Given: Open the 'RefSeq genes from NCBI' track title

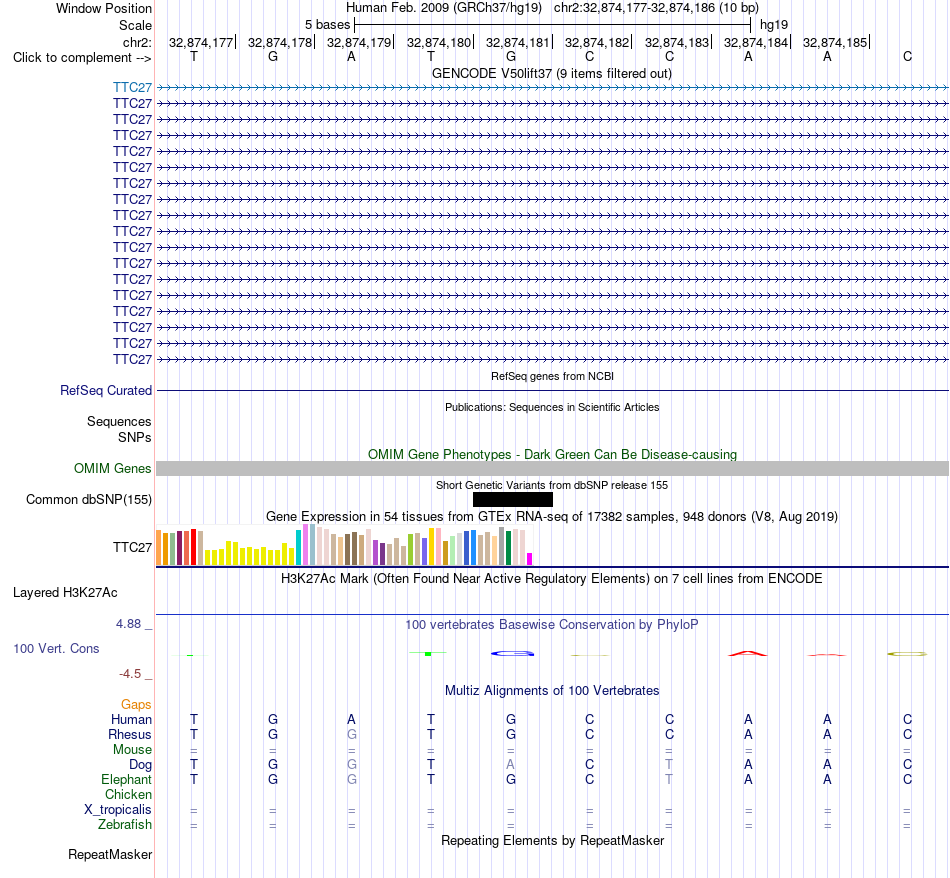Looking at the screenshot, I should [552, 376].
